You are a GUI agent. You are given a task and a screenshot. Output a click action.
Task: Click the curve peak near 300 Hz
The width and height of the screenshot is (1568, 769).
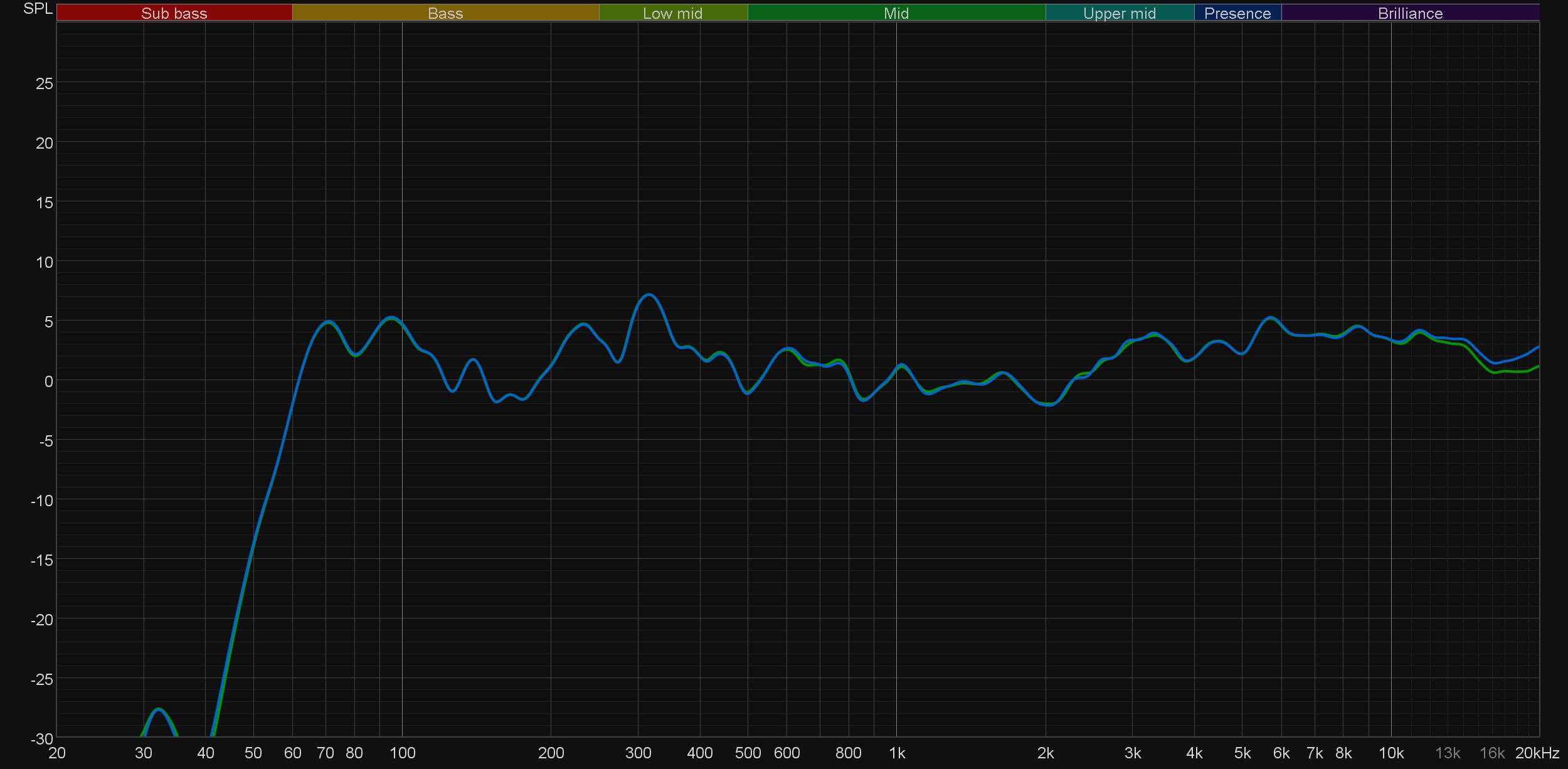[649, 295]
